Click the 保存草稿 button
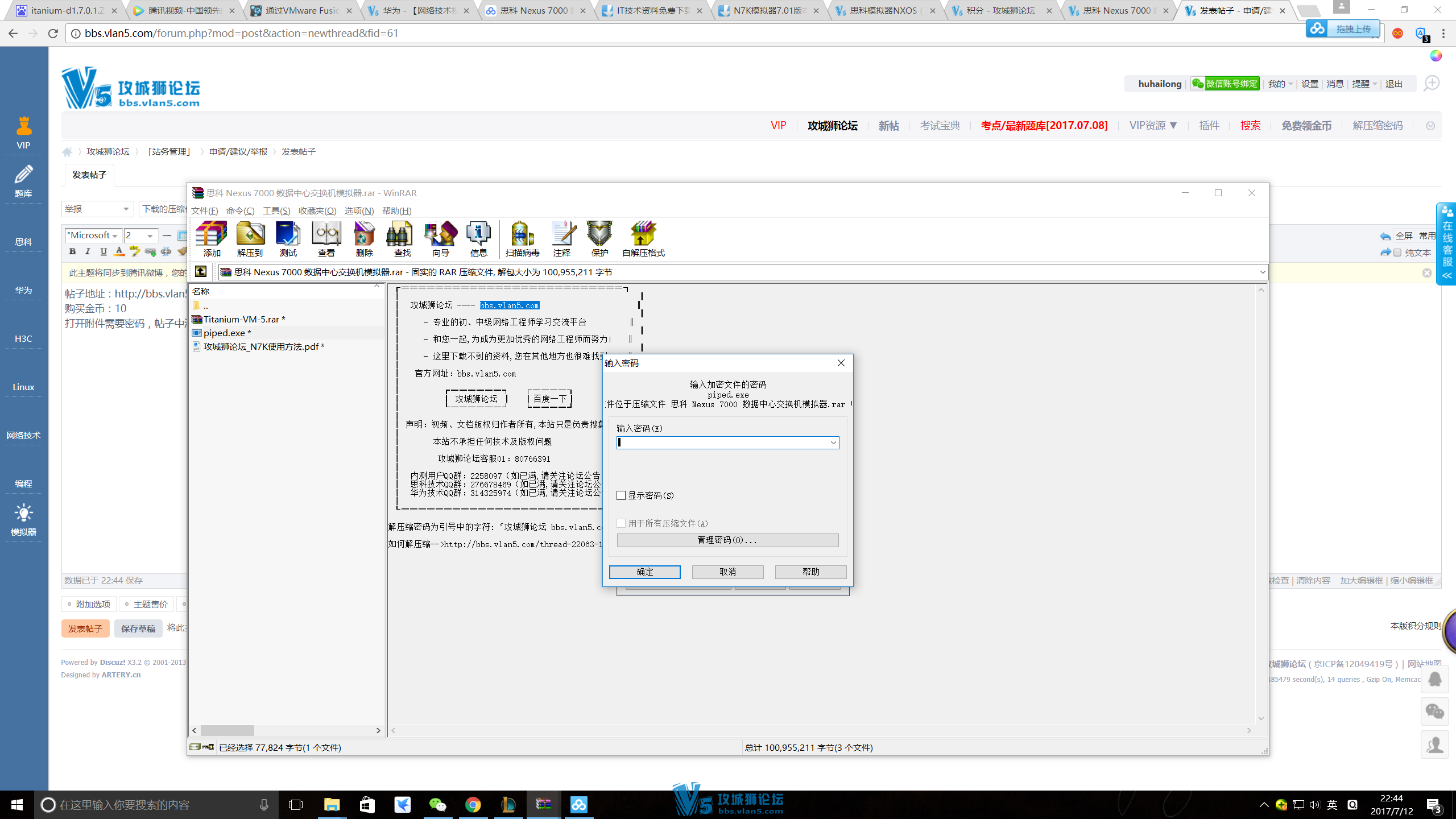Viewport: 1456px width, 819px height. coord(138,628)
